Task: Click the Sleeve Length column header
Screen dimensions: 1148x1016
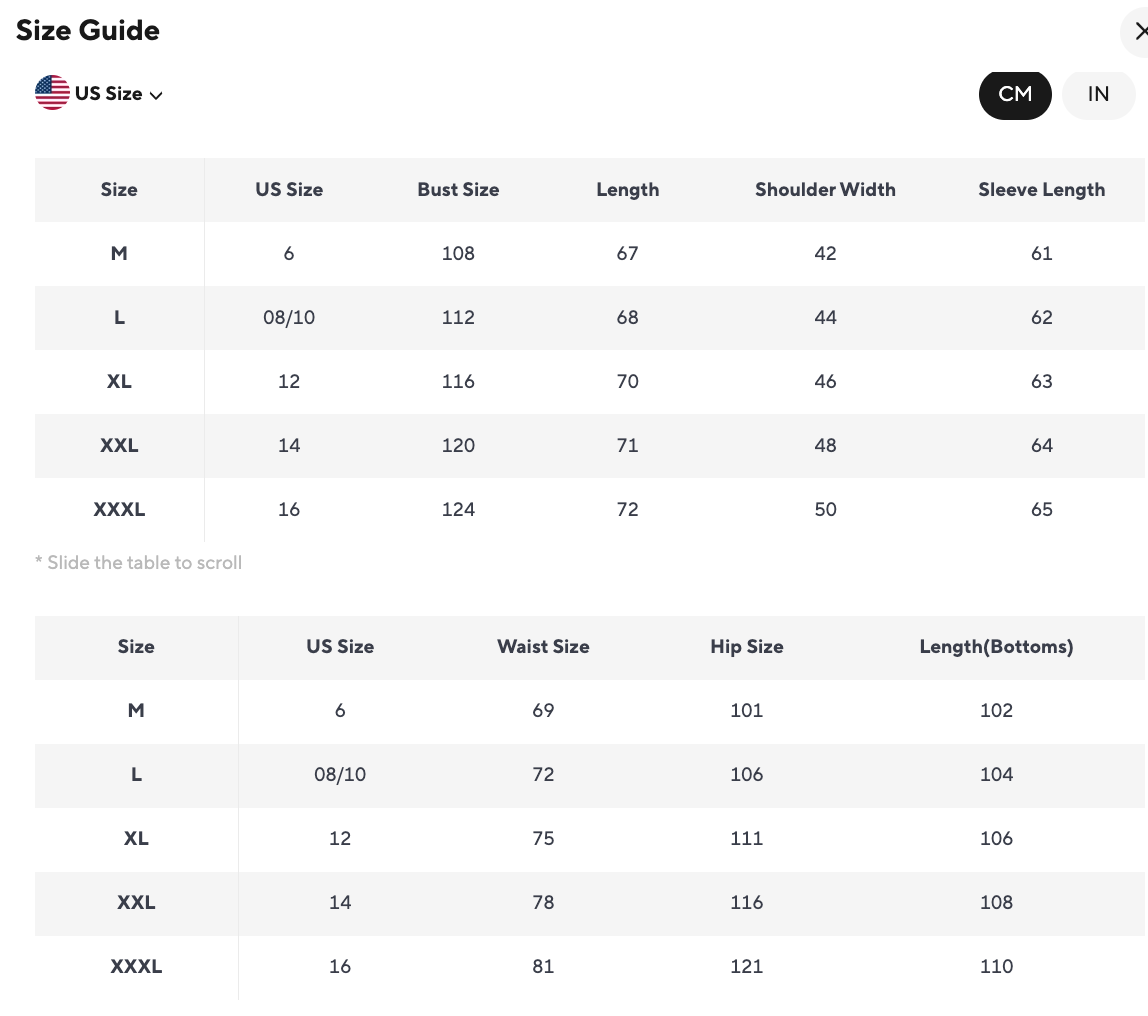Action: click(1041, 190)
